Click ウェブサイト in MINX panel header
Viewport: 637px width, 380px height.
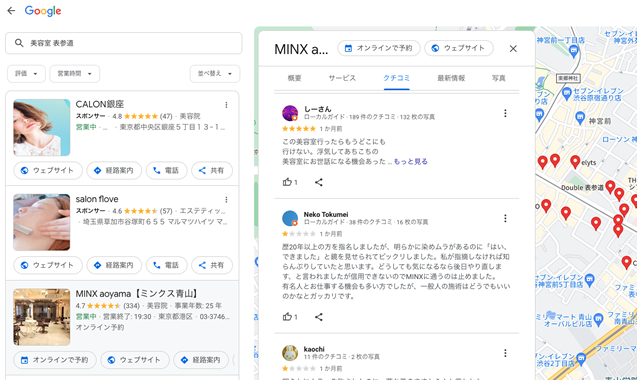point(459,48)
